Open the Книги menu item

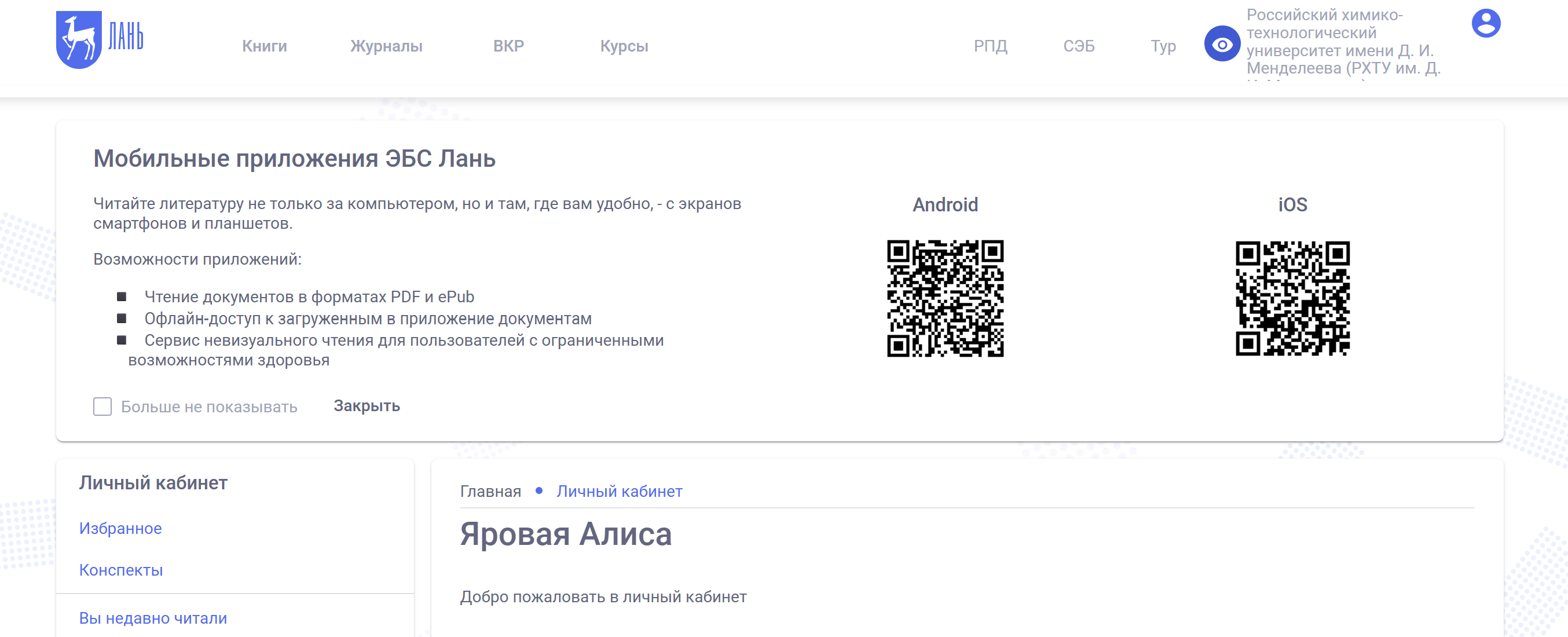coord(264,46)
